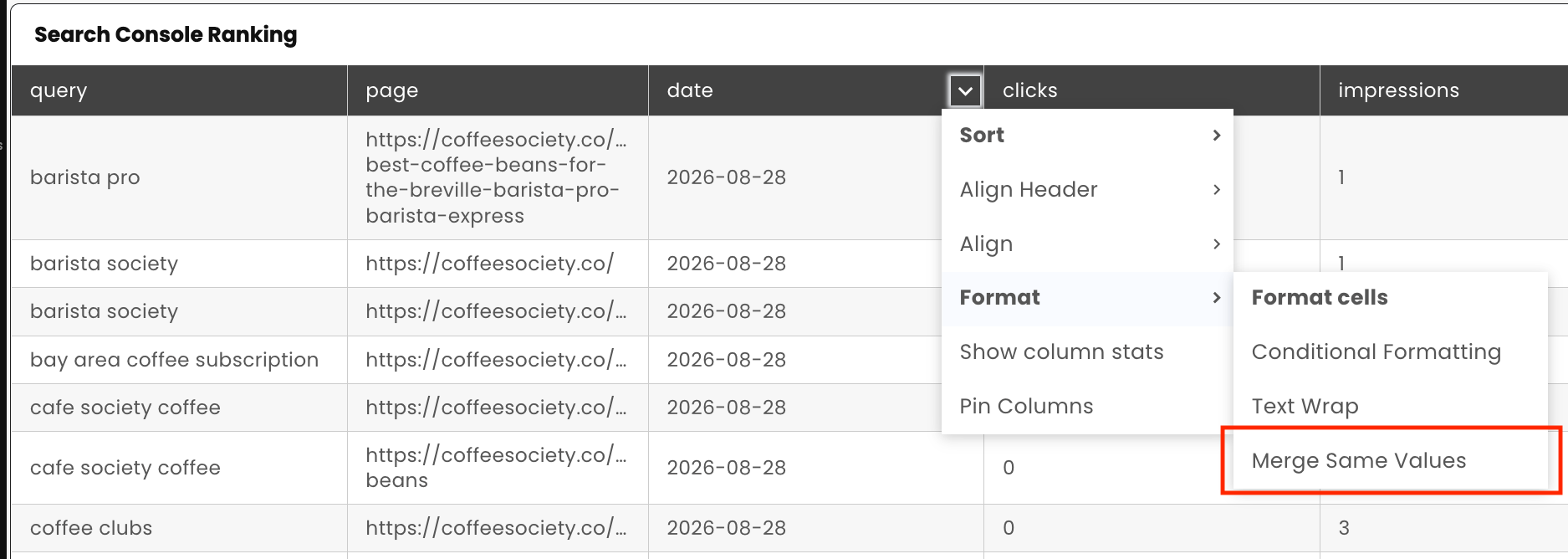
Task: Expand the Align Header submenu chevron
Action: click(x=1217, y=189)
